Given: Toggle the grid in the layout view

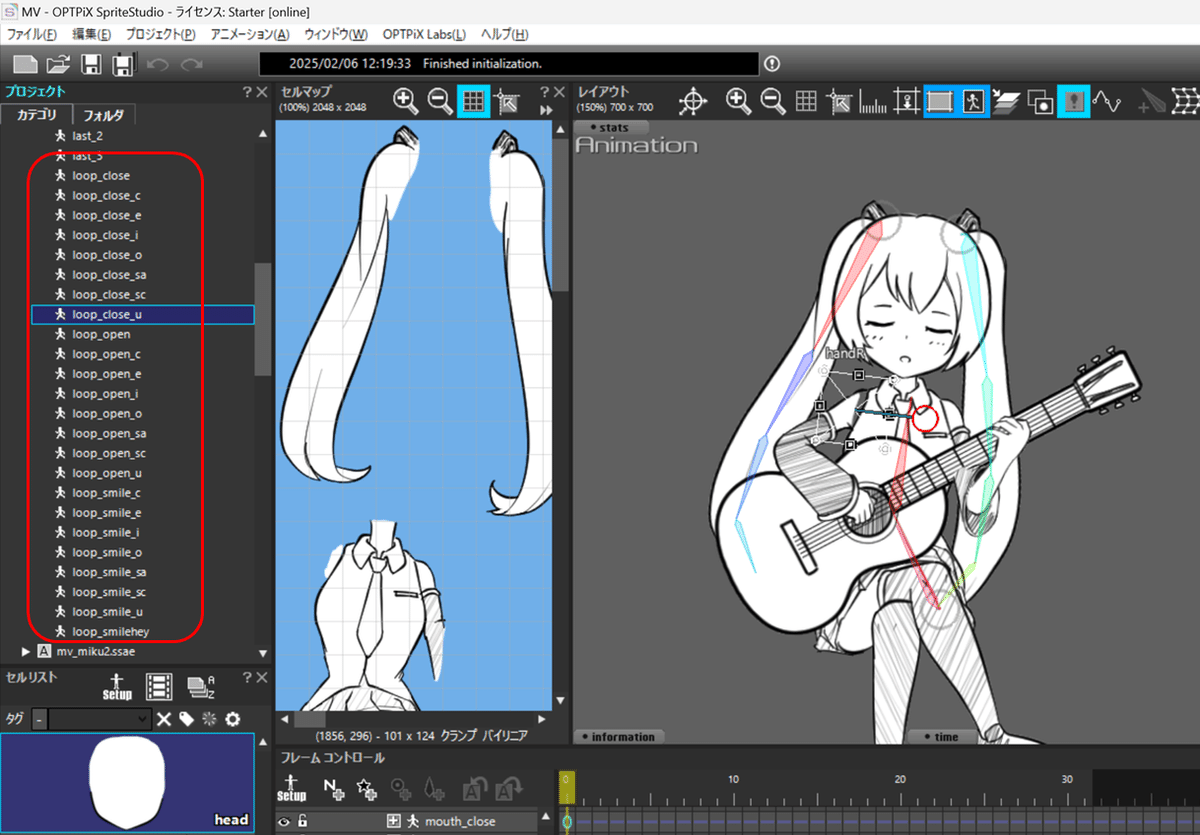Looking at the screenshot, I should pyautogui.click(x=806, y=101).
